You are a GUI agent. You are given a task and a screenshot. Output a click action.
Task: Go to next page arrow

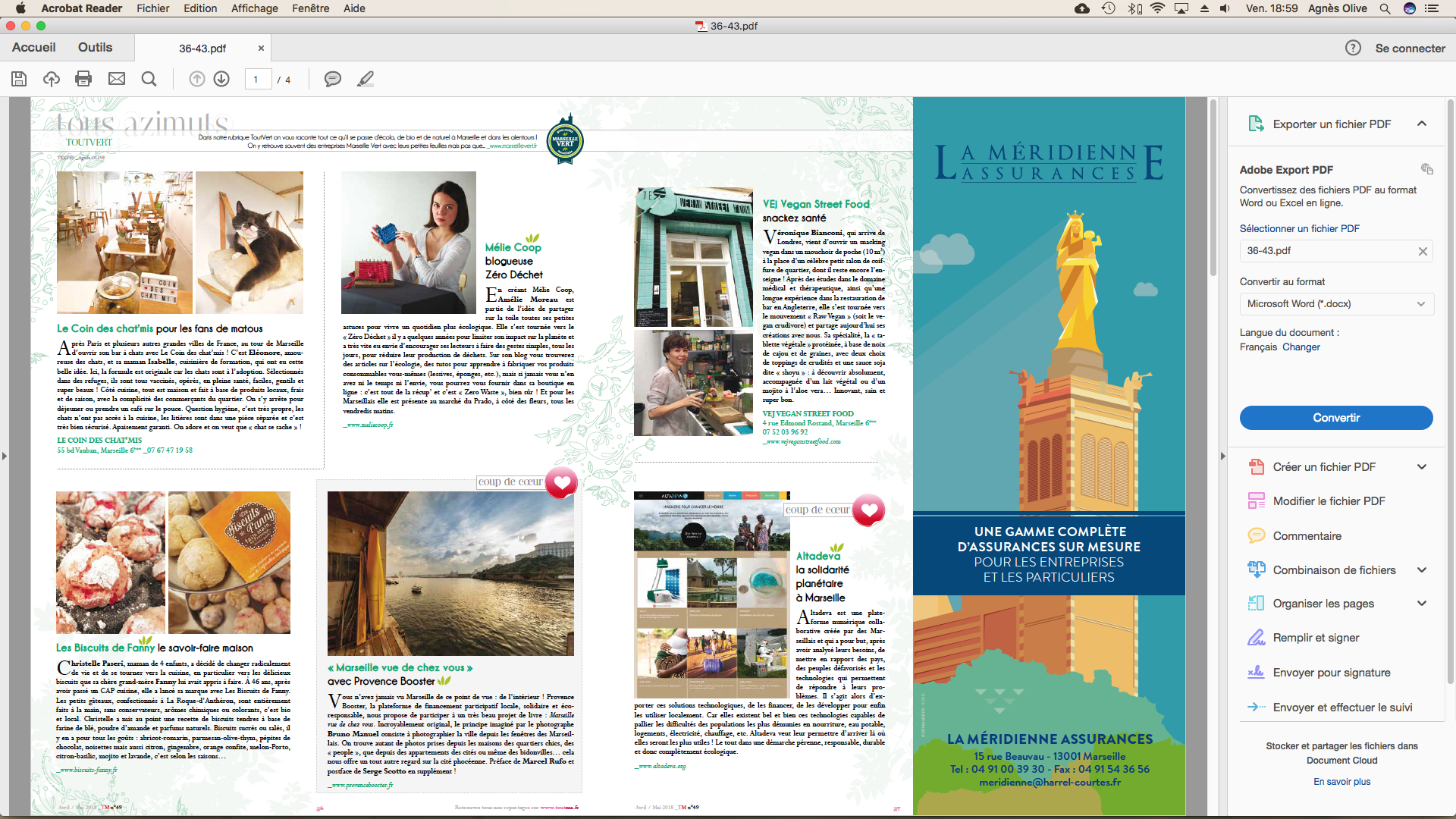click(x=221, y=79)
